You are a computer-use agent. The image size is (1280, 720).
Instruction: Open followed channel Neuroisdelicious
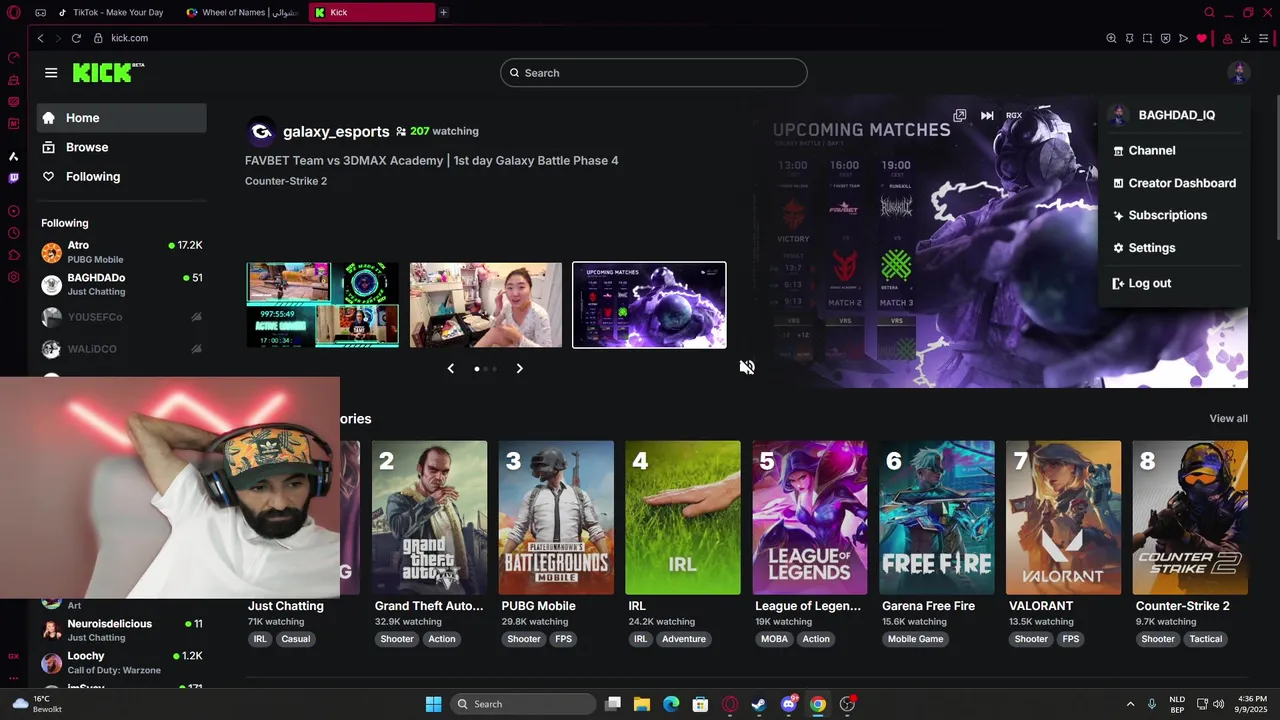[122, 630]
